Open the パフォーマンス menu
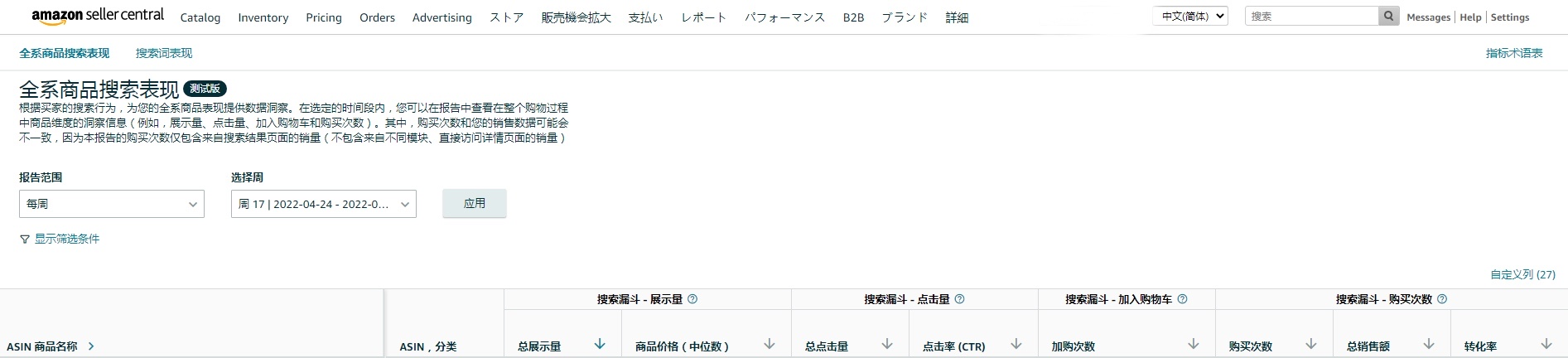 pos(785,17)
